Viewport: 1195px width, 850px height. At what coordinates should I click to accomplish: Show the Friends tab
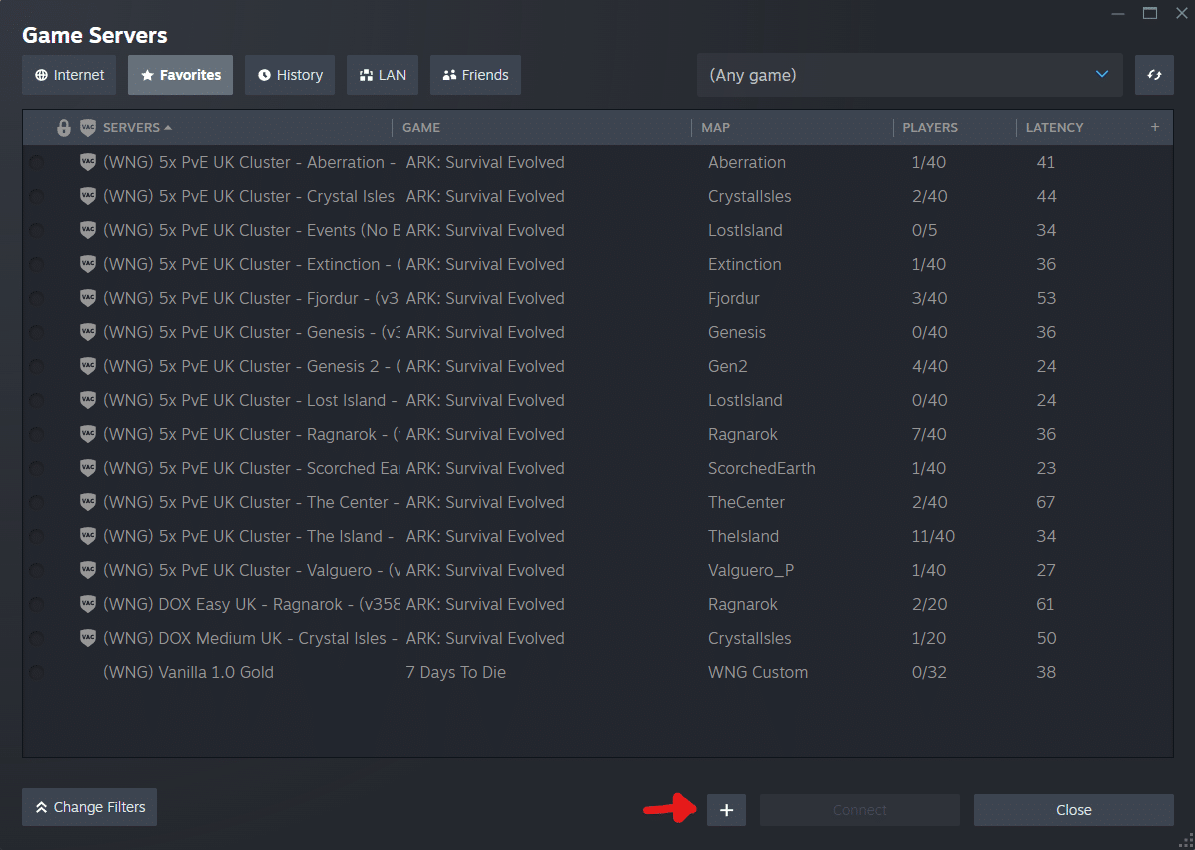[x=476, y=75]
